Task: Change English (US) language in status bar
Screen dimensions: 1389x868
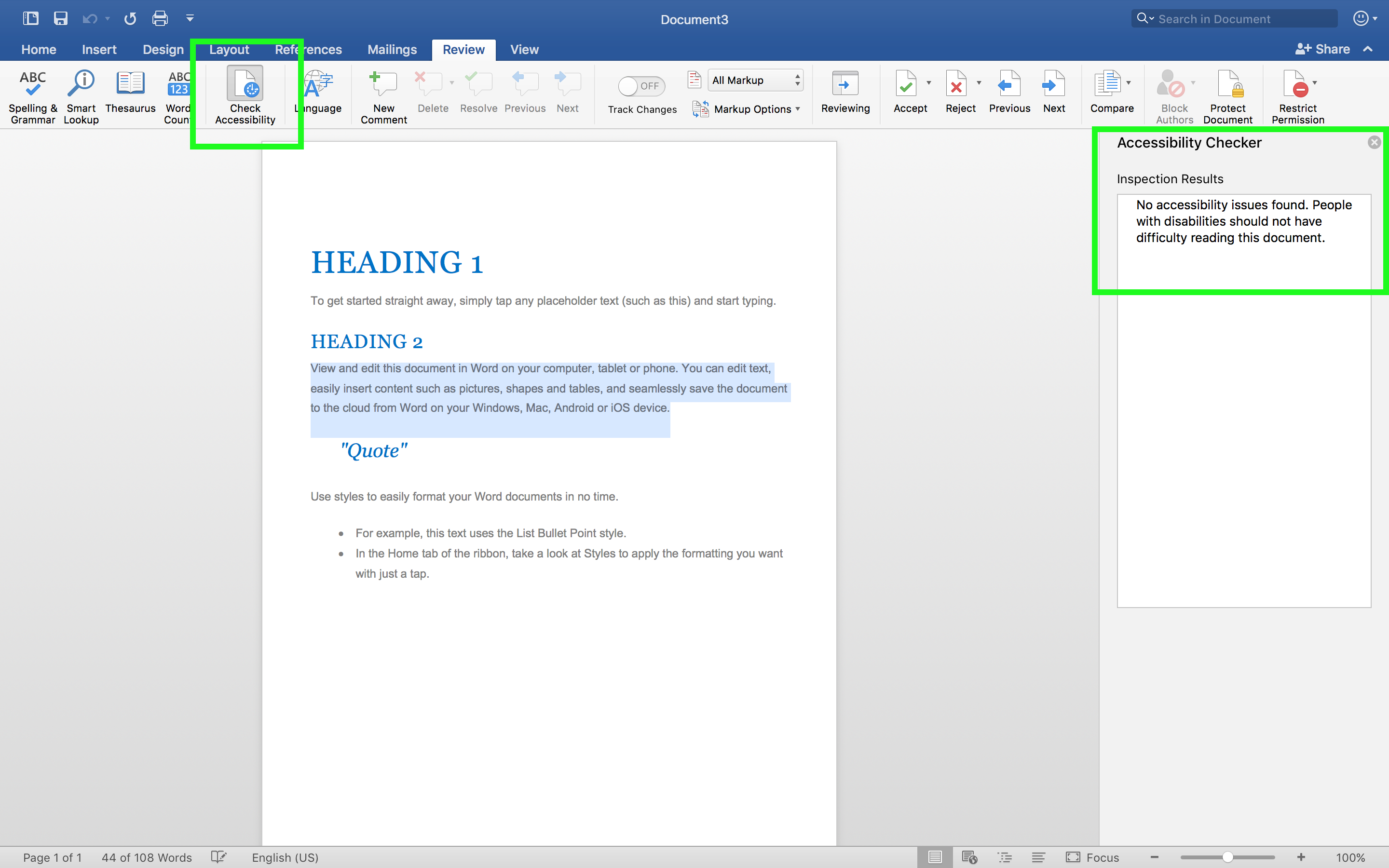Action: pos(285,857)
